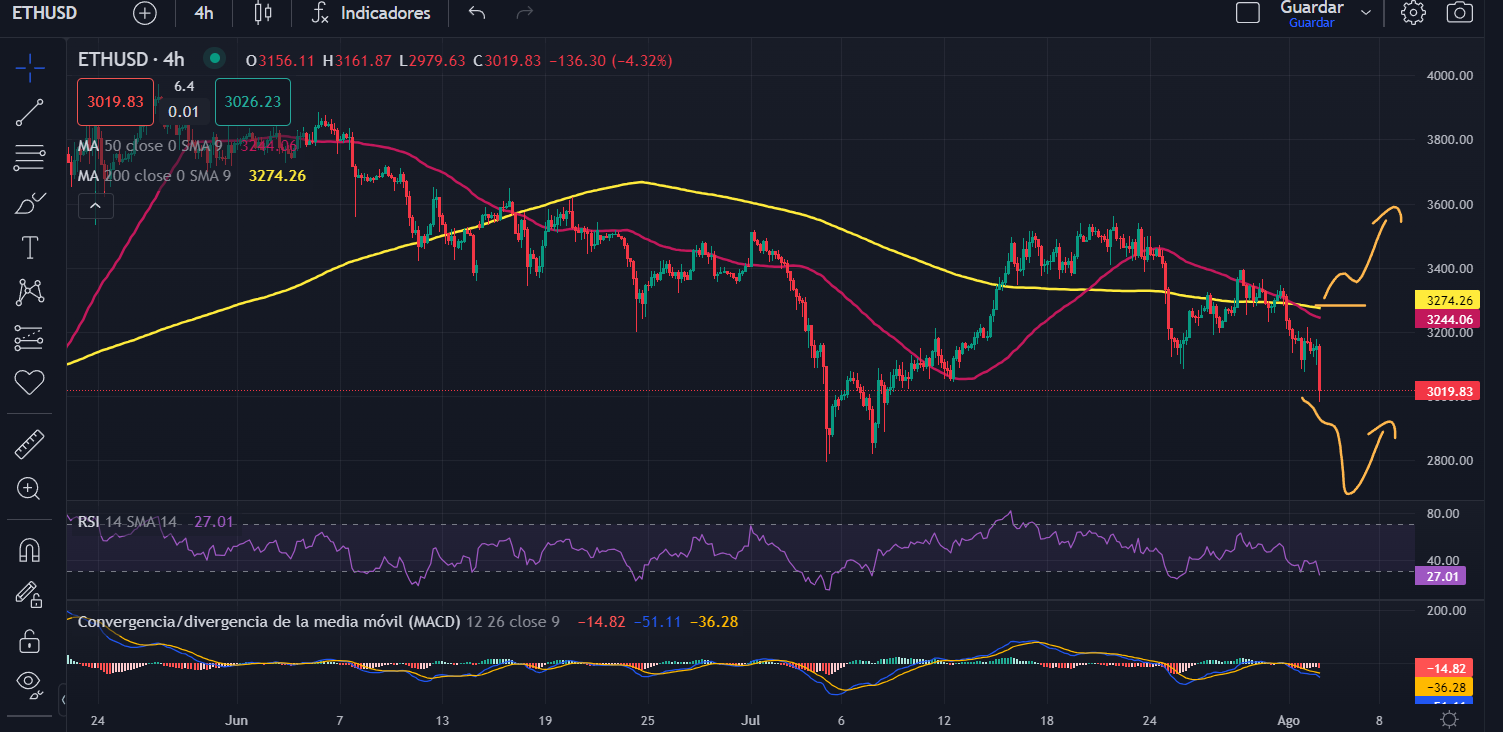Viewport: 1503px width, 732px height.
Task: Click the 3600.00 price scale value
Action: coord(1449,204)
